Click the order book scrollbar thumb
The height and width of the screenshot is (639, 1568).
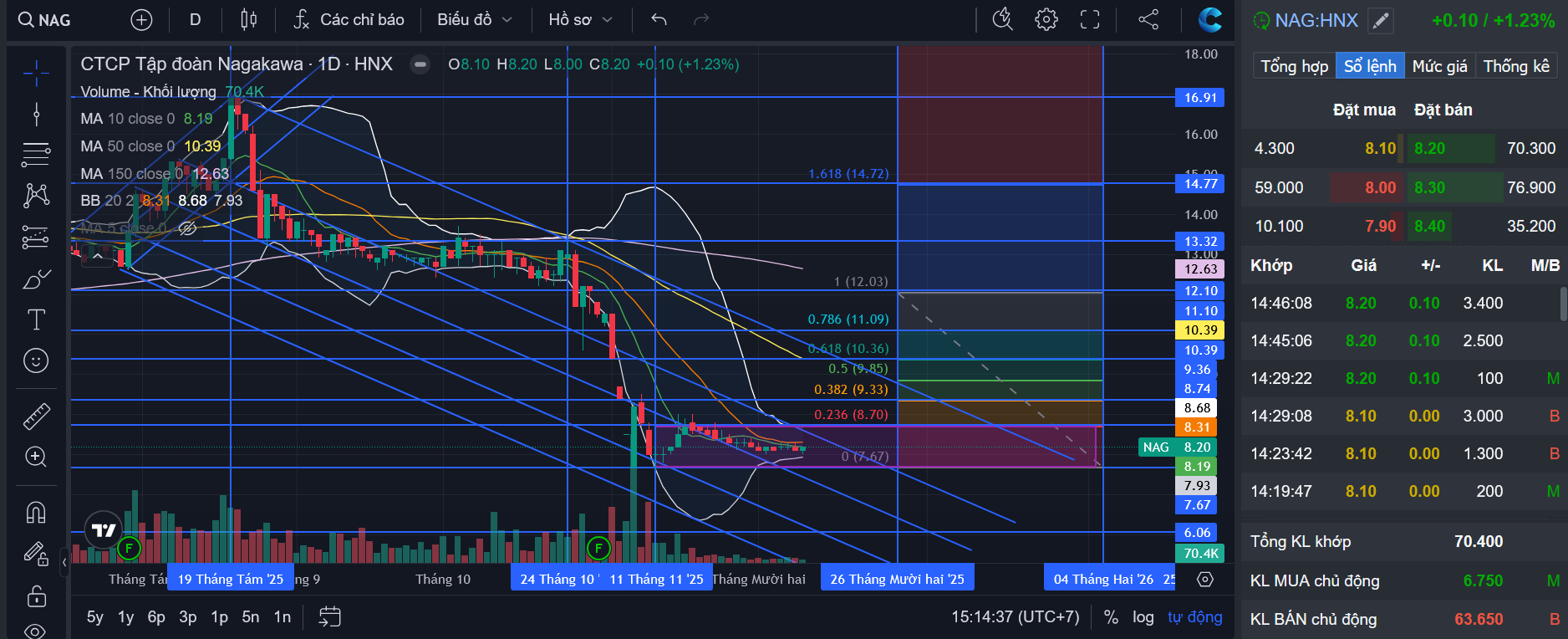pos(1564,304)
